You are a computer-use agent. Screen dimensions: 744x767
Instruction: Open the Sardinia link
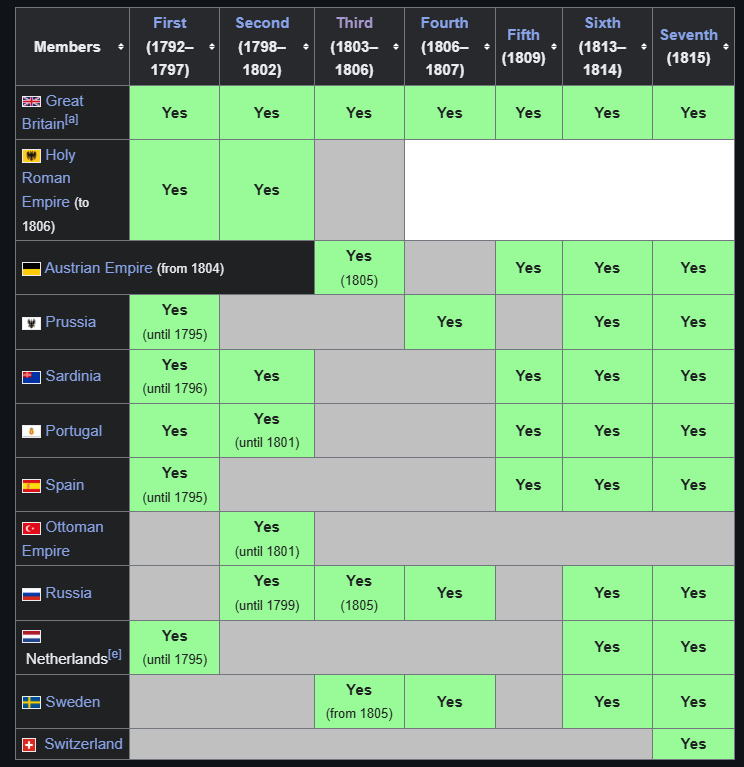pyautogui.click(x=73, y=376)
